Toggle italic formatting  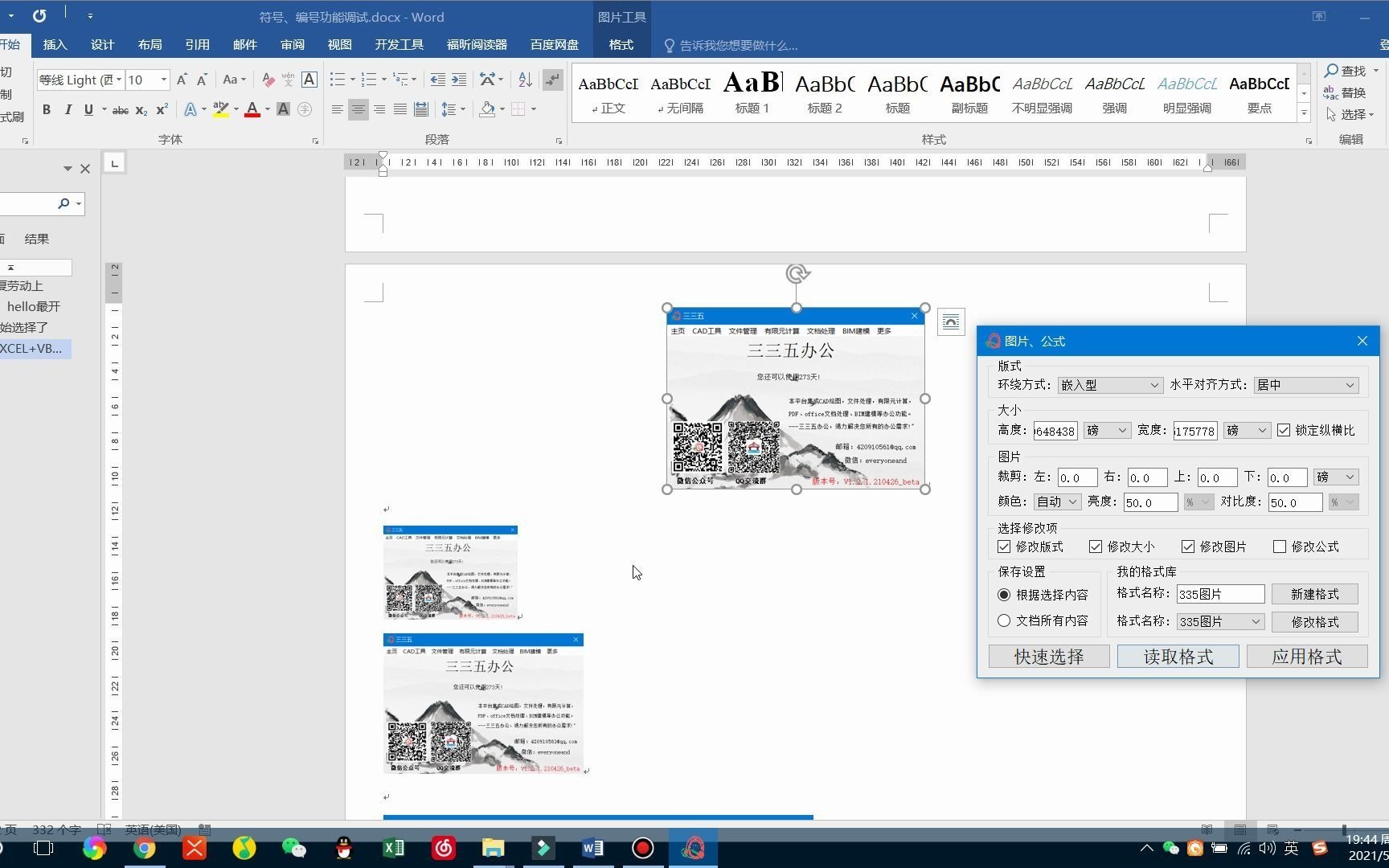(x=68, y=109)
